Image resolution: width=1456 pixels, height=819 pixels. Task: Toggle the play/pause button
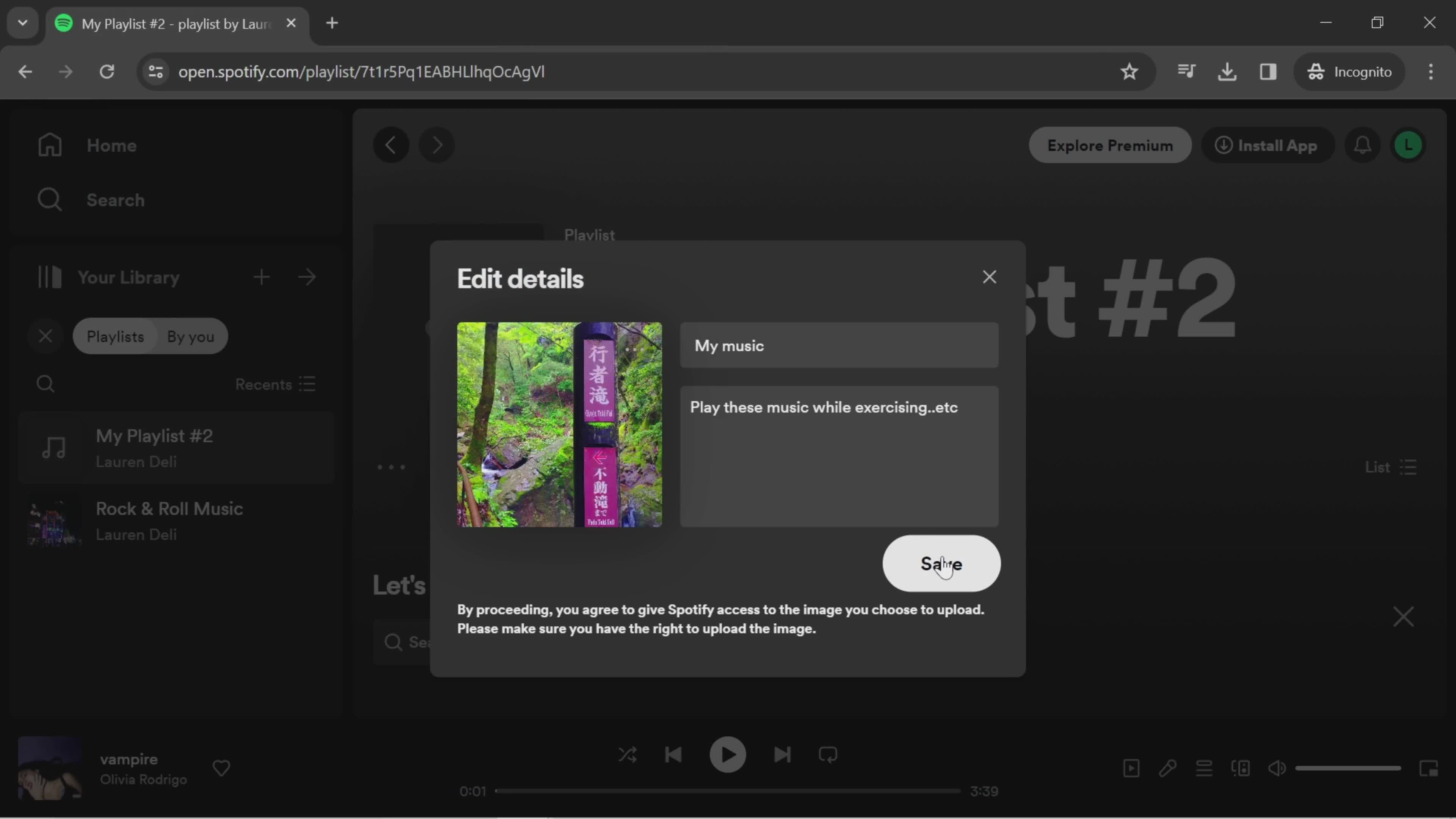pos(728,754)
